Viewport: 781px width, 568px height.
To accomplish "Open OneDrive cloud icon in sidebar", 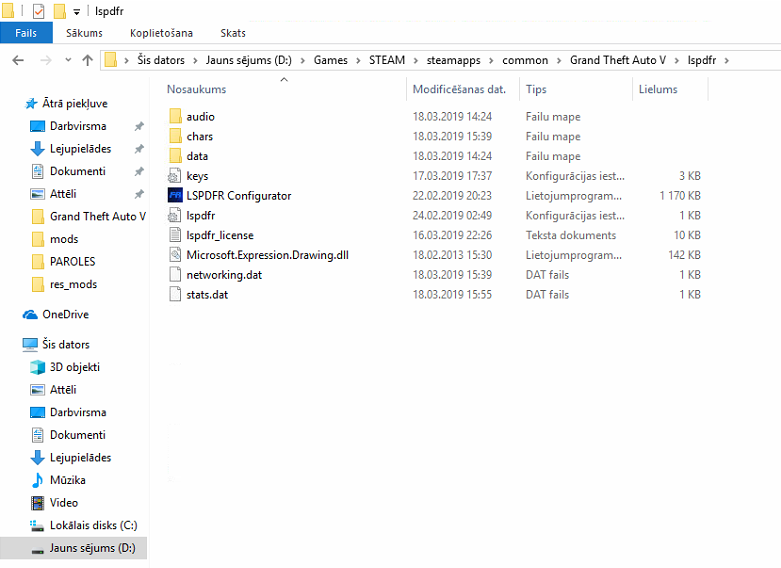I will 30,315.
